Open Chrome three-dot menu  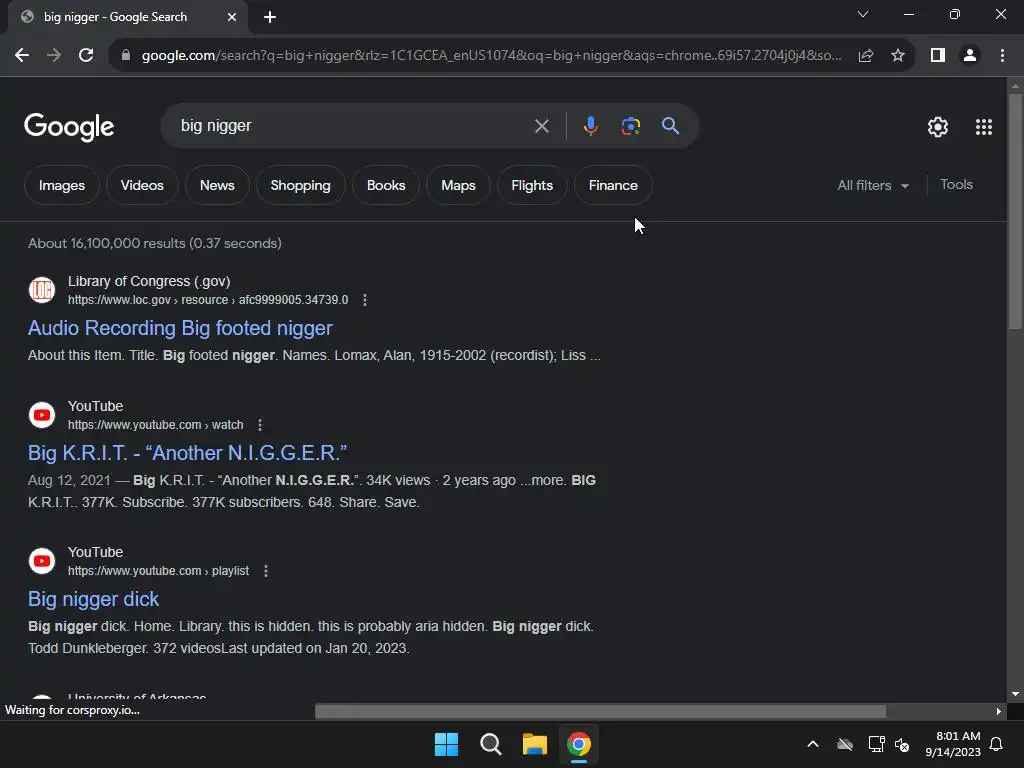1002,56
